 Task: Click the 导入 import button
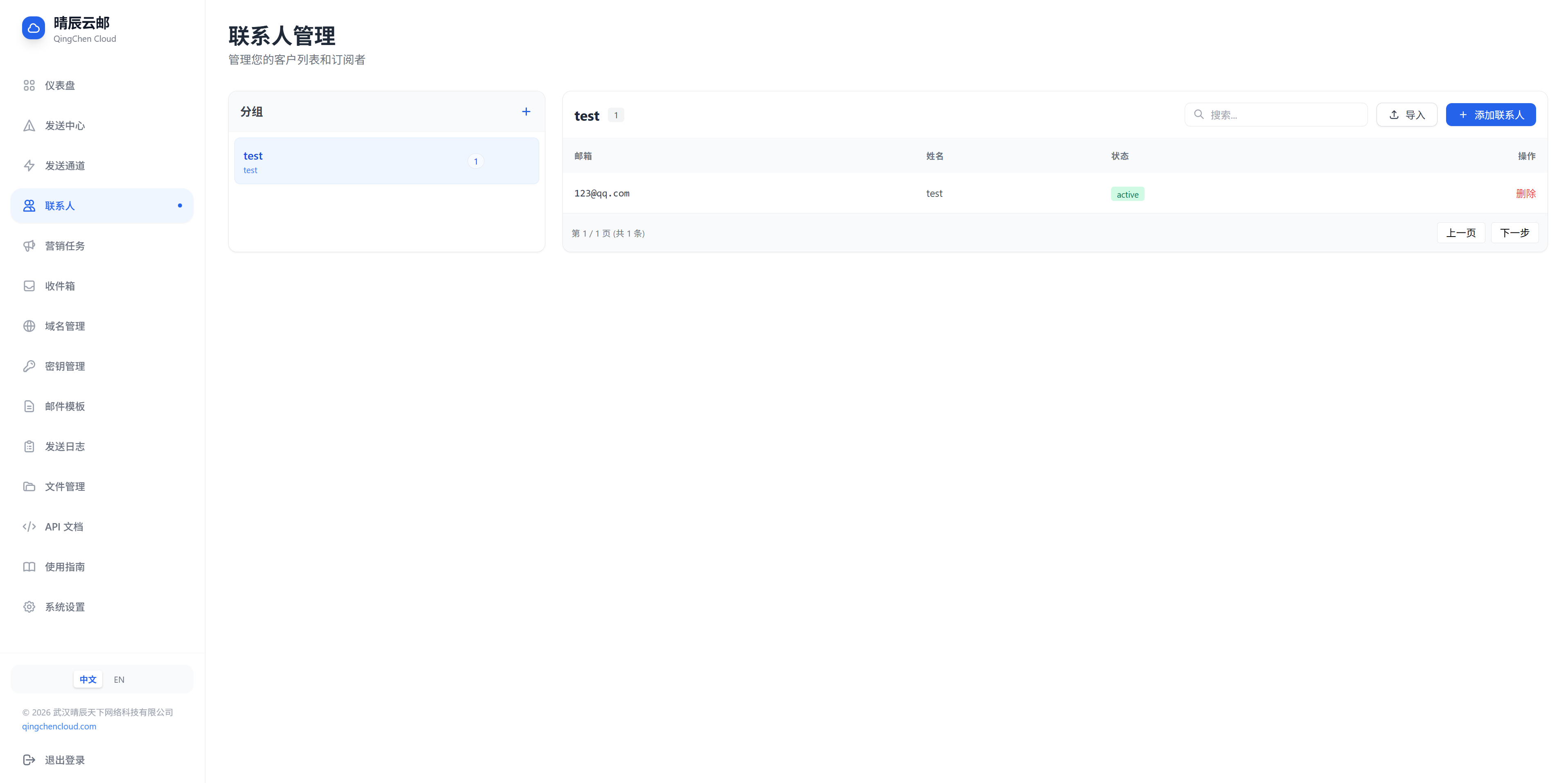tap(1406, 115)
